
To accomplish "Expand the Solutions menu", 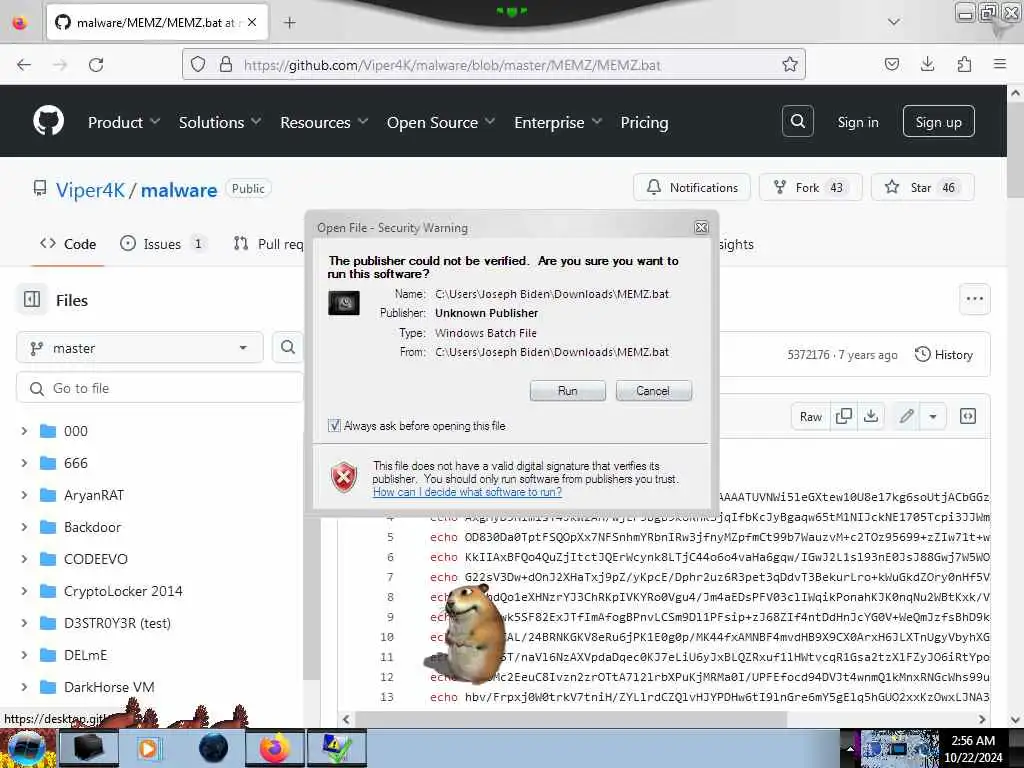I will 219,122.
